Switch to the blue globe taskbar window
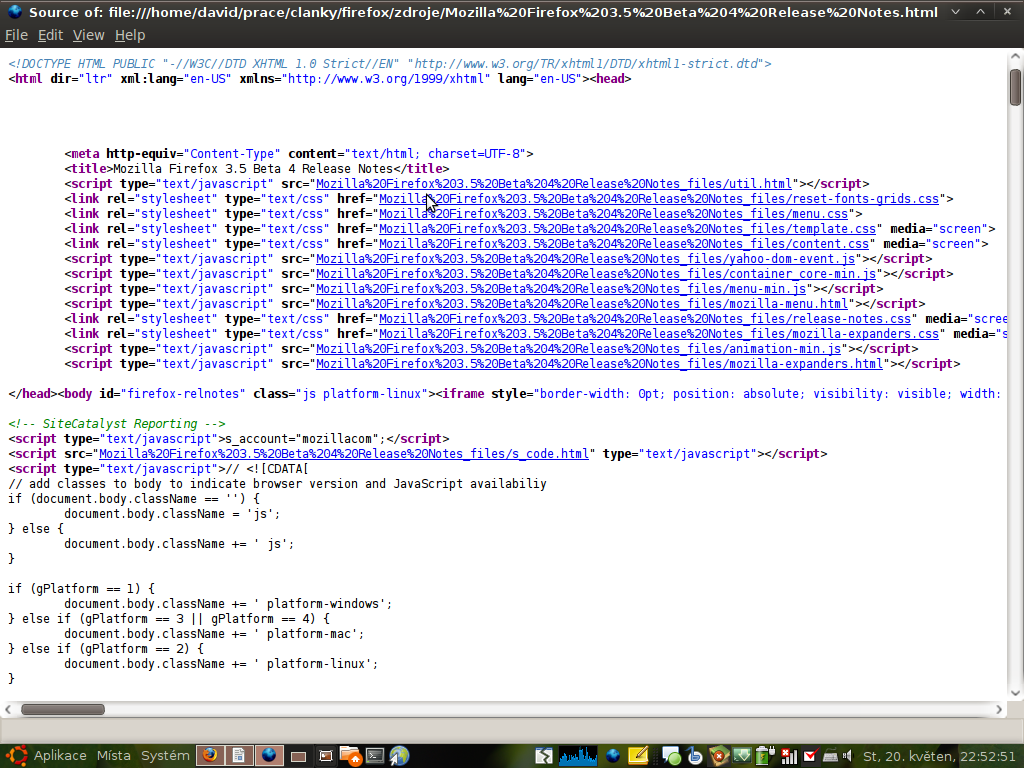The height and width of the screenshot is (768, 1024). coord(268,756)
